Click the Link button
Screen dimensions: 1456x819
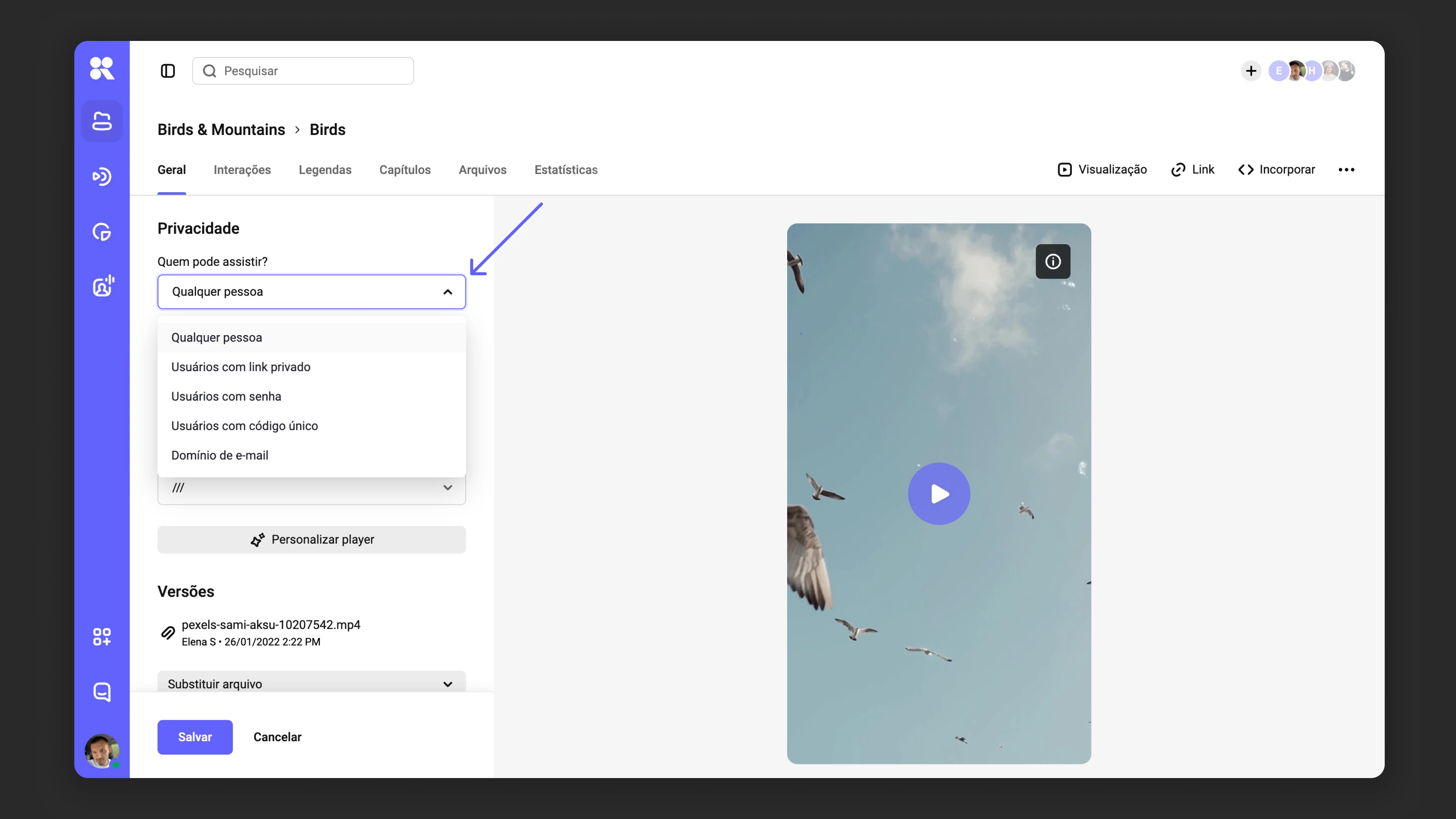click(1192, 169)
